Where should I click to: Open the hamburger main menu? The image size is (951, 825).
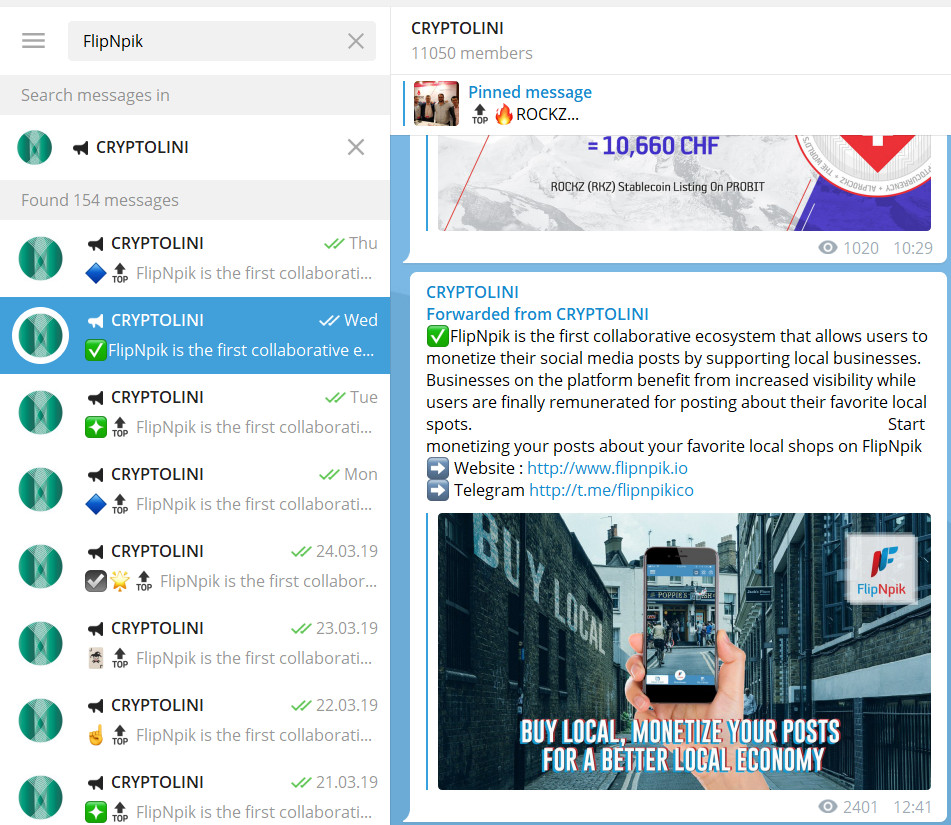(33, 41)
